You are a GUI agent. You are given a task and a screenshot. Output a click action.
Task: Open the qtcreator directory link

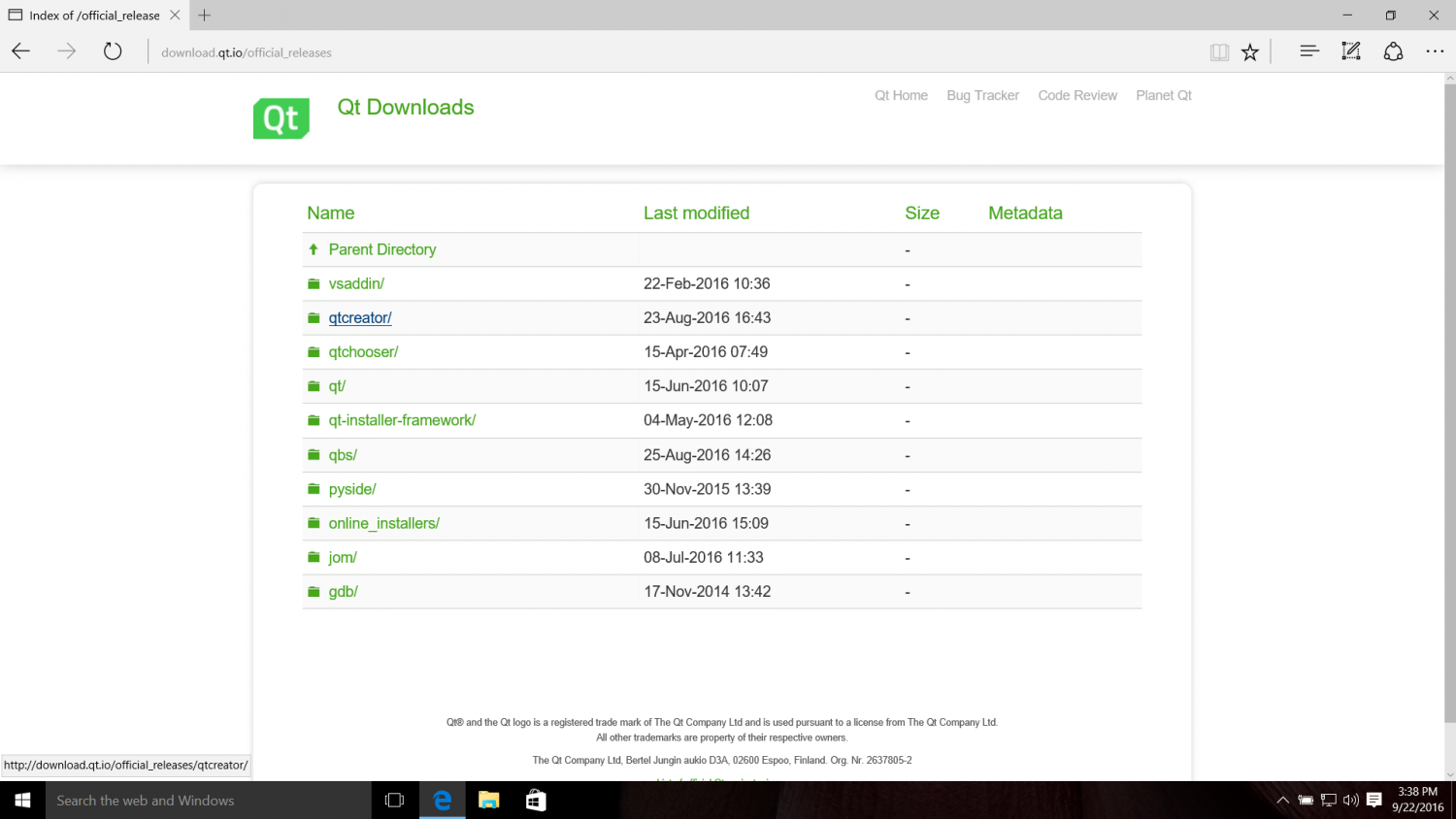pos(359,317)
